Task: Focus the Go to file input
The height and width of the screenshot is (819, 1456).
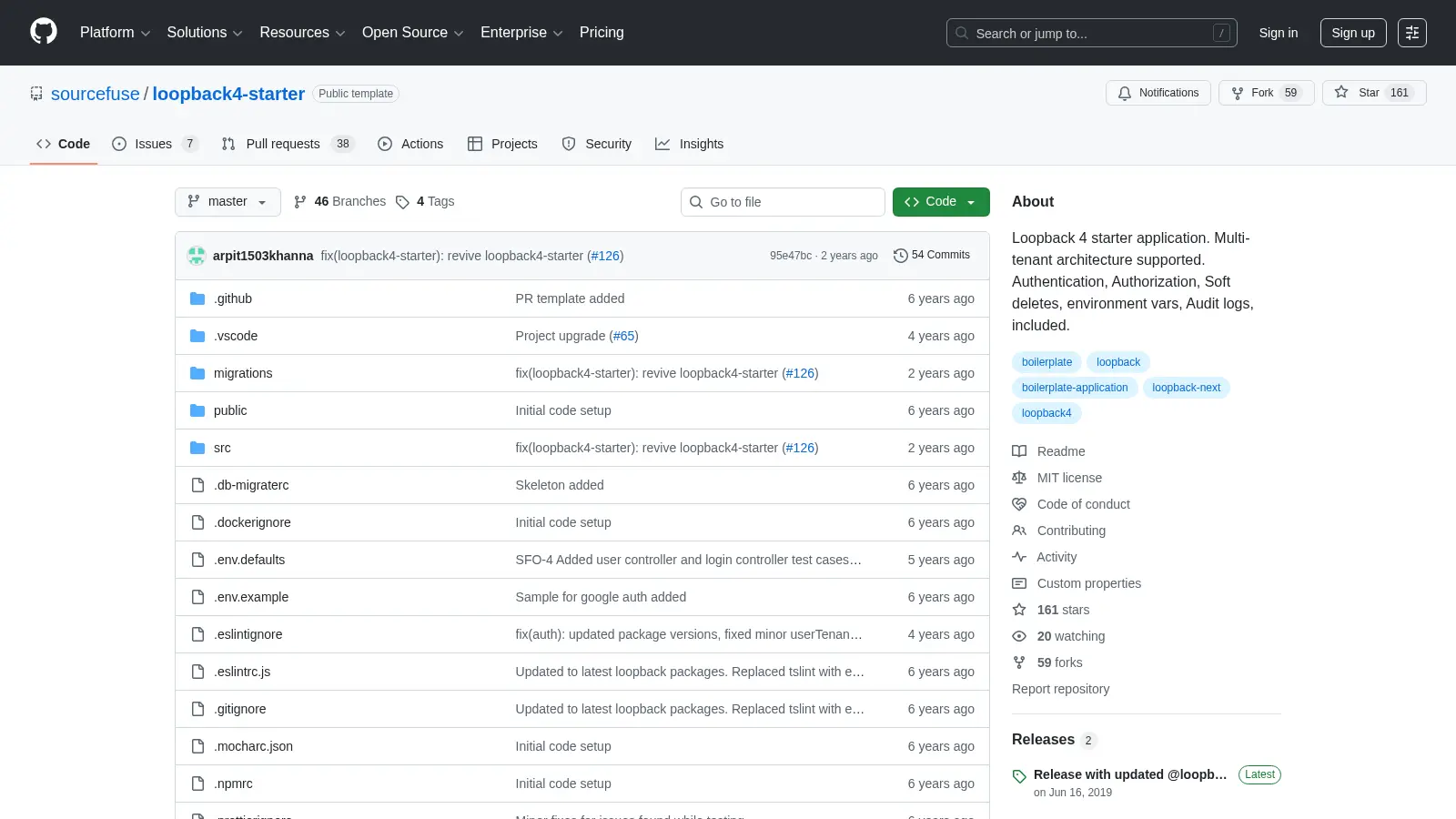Action: [x=783, y=202]
